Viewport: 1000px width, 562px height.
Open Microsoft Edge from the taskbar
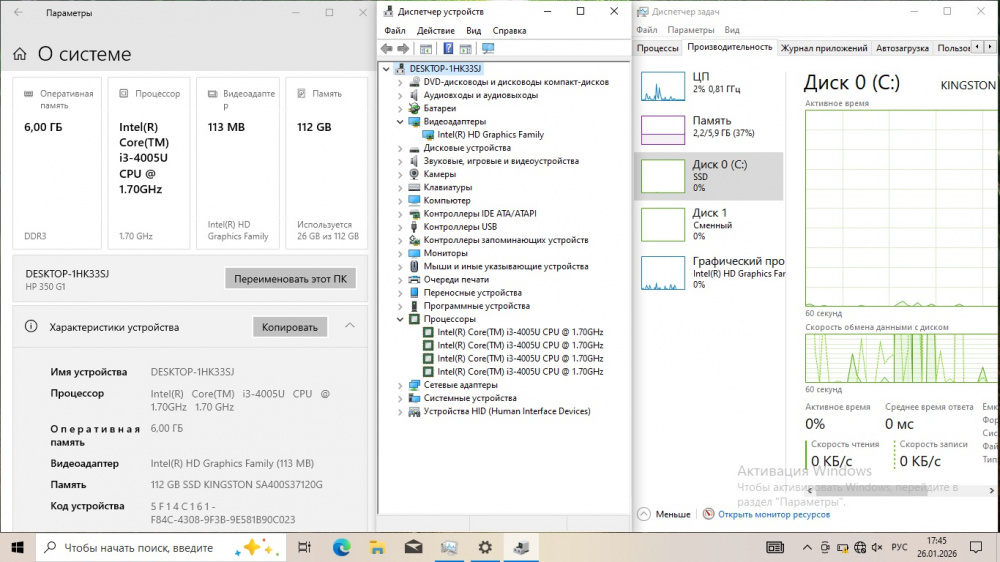click(341, 547)
